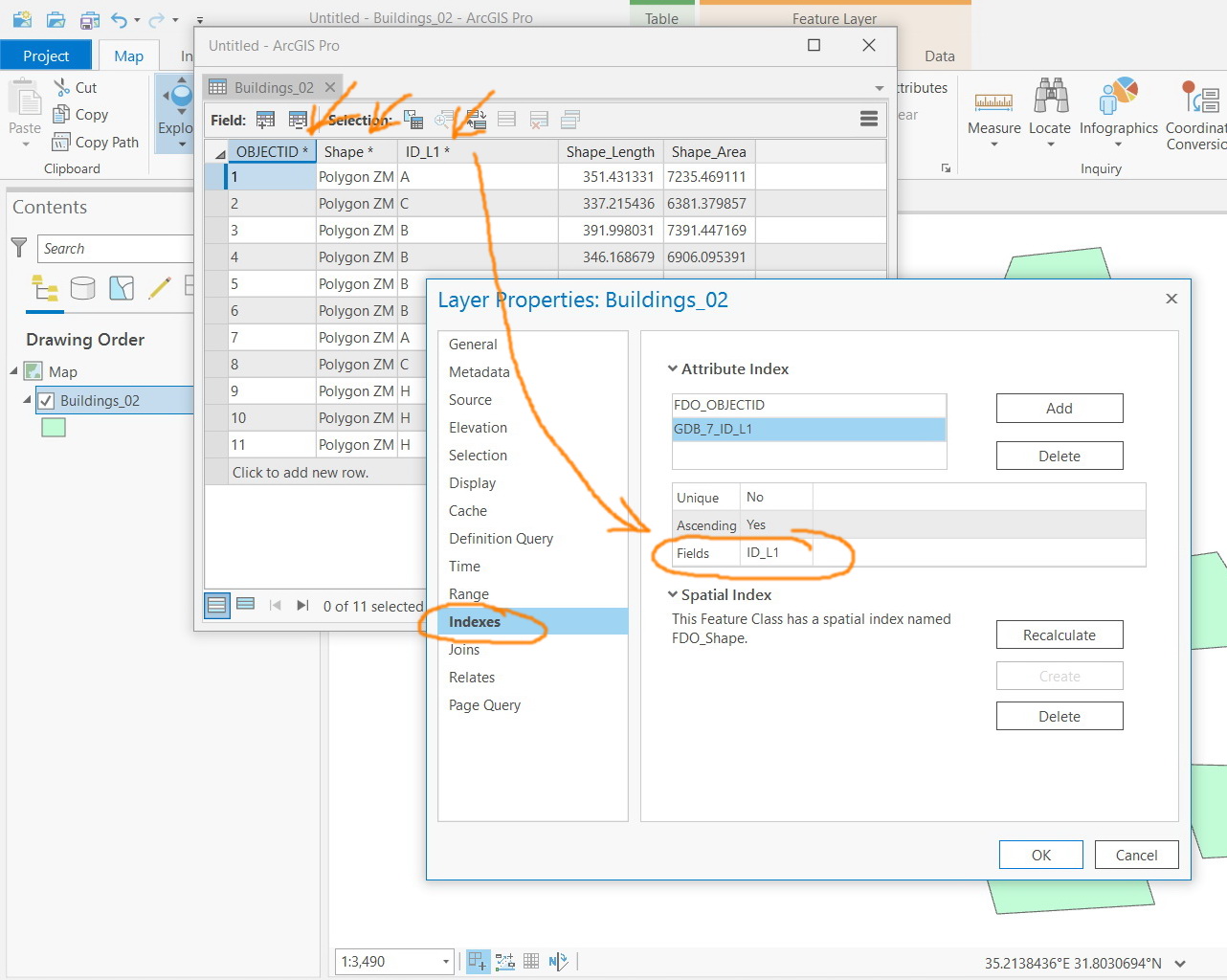The width and height of the screenshot is (1227, 980).
Task: Click the Select By Attributes icon
Action: [x=413, y=120]
